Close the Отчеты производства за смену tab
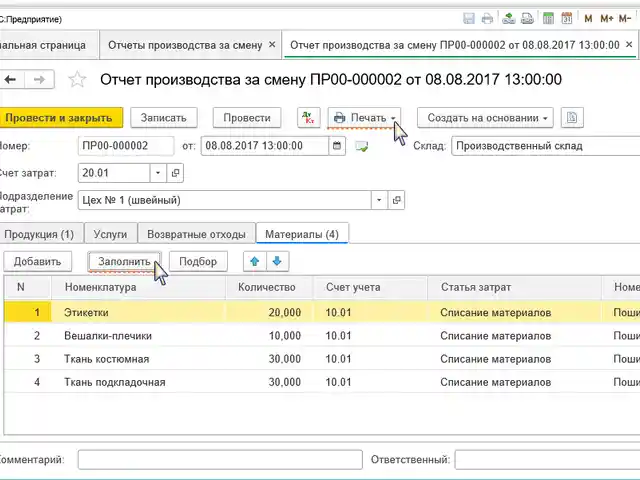The image size is (640, 480). coord(272,45)
